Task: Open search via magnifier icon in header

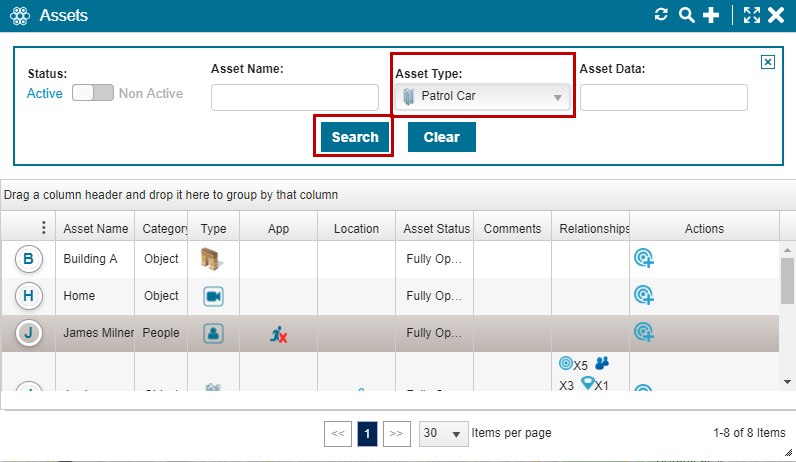Action: tap(686, 15)
